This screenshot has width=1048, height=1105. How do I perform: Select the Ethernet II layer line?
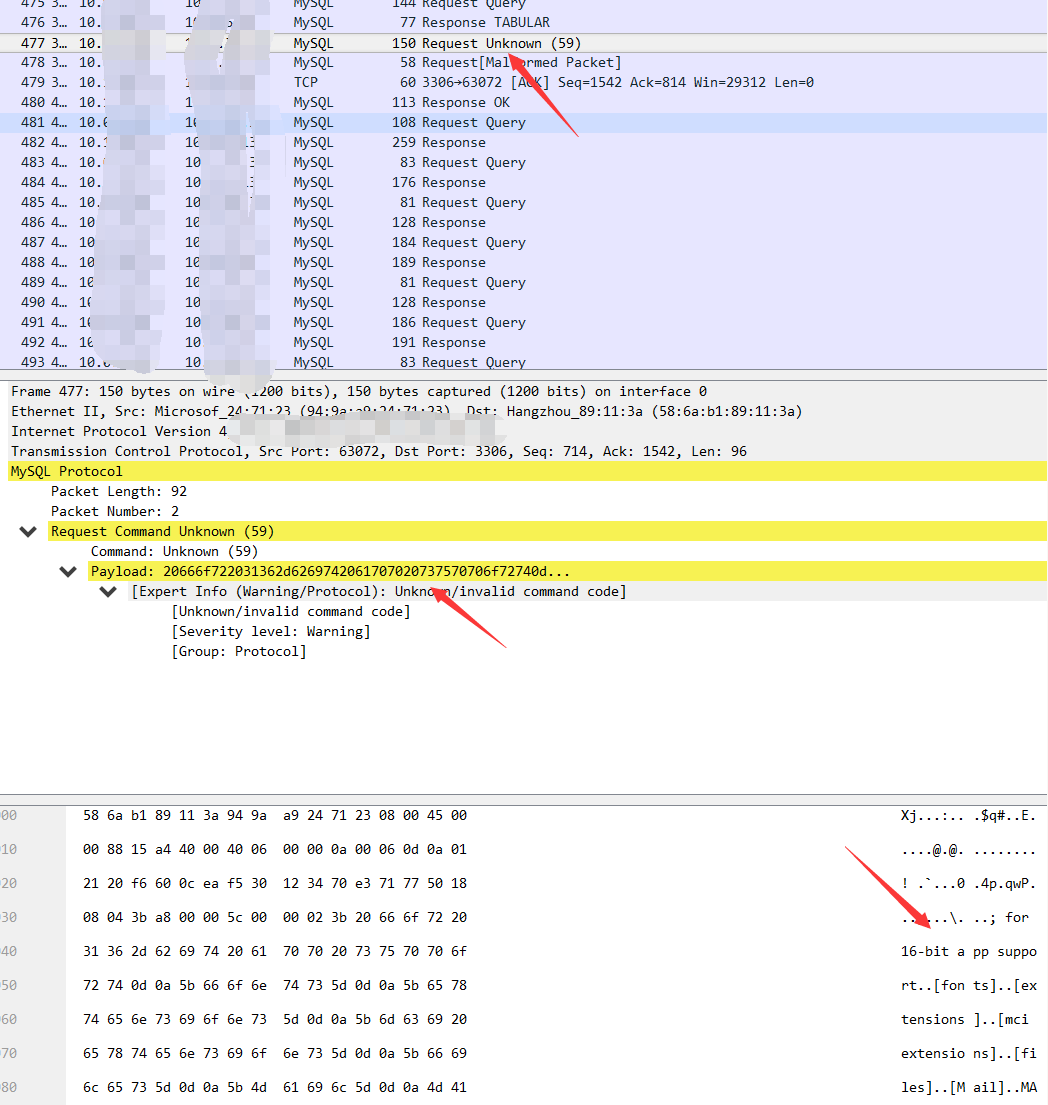(407, 411)
